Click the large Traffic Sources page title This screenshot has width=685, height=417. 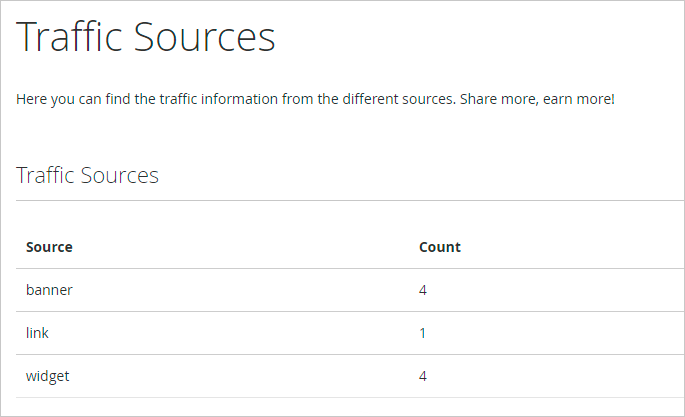click(x=146, y=38)
